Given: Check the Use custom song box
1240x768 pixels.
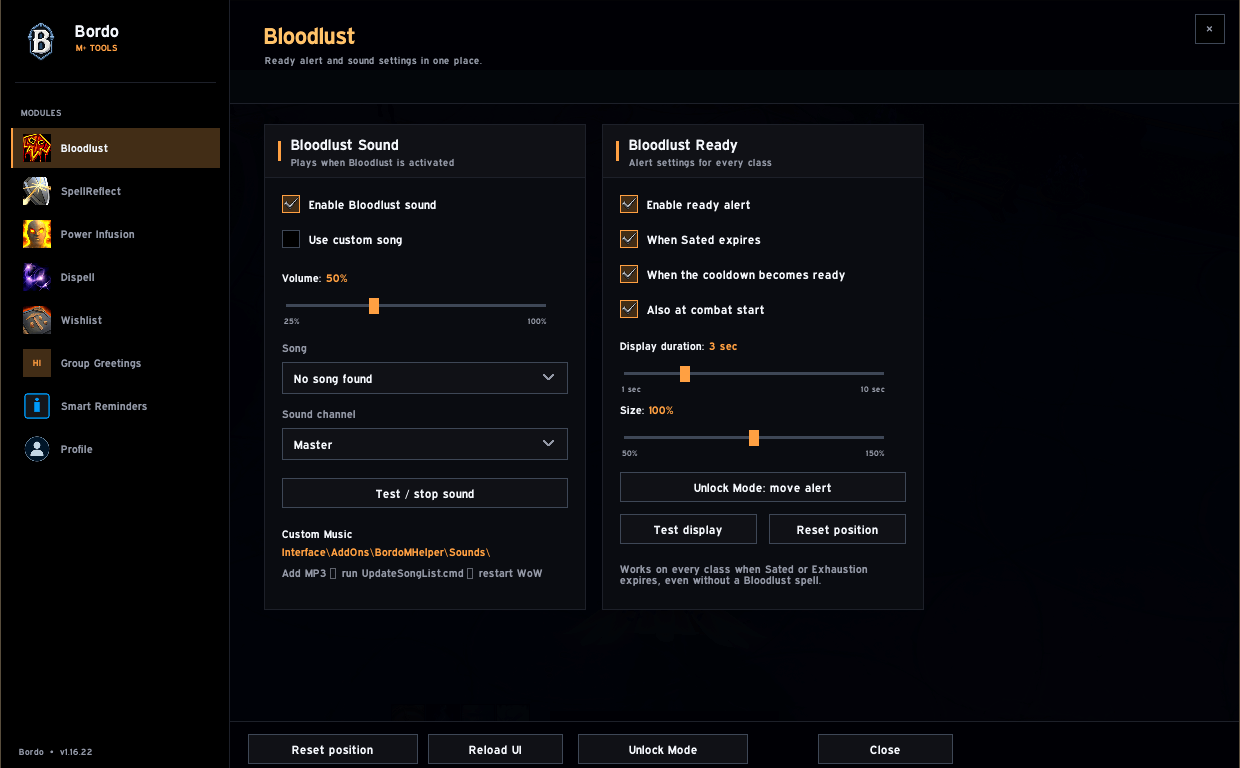Looking at the screenshot, I should click(291, 239).
